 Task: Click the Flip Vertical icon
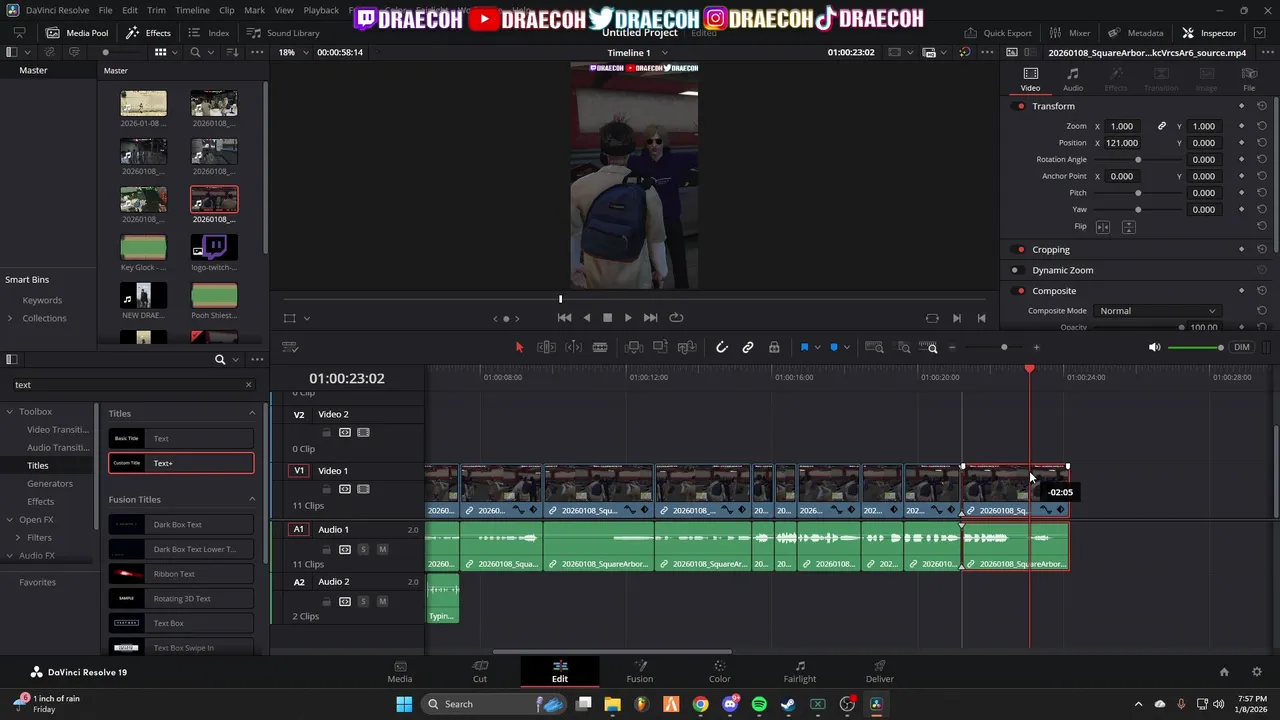pos(1129,227)
